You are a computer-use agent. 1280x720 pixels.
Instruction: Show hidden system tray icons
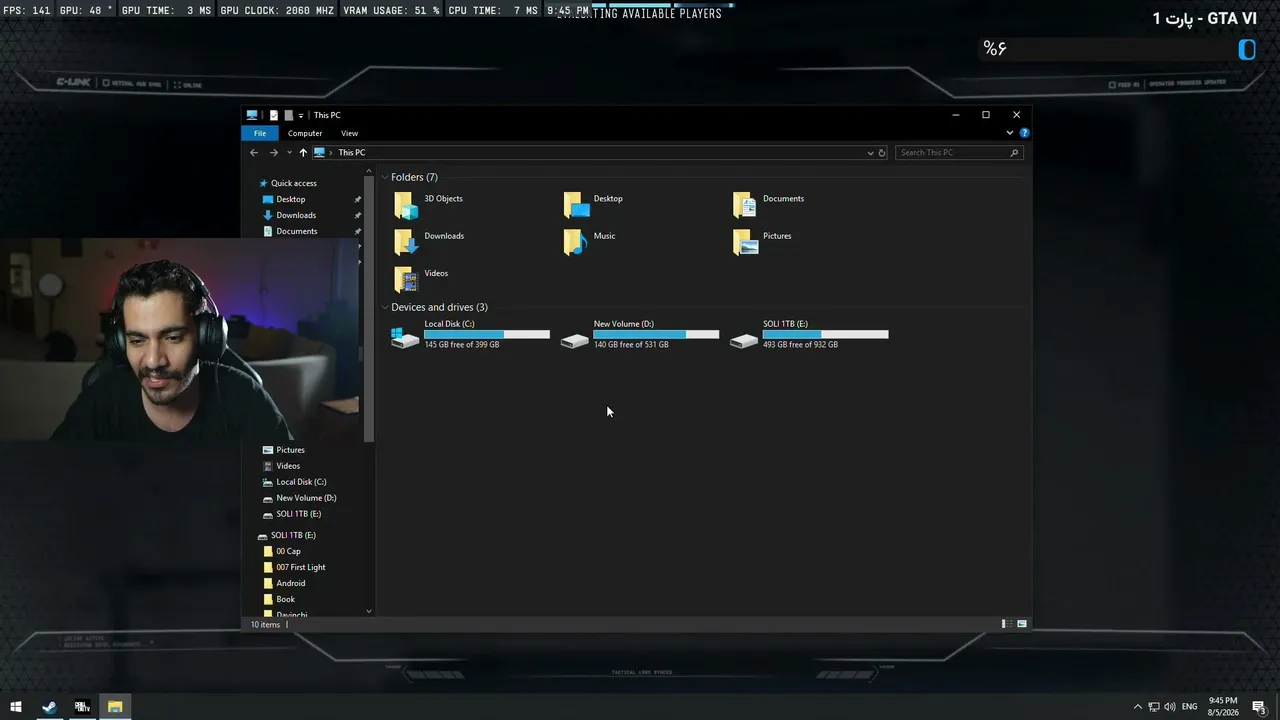click(x=1137, y=707)
